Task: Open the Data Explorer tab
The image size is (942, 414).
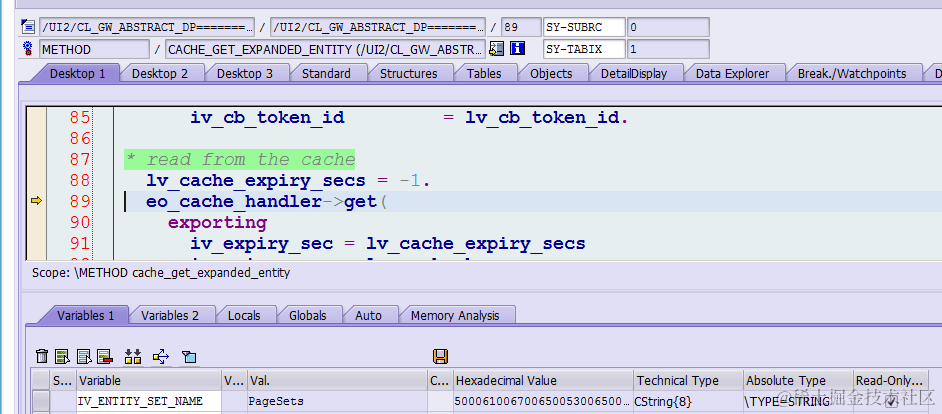Action: point(732,73)
